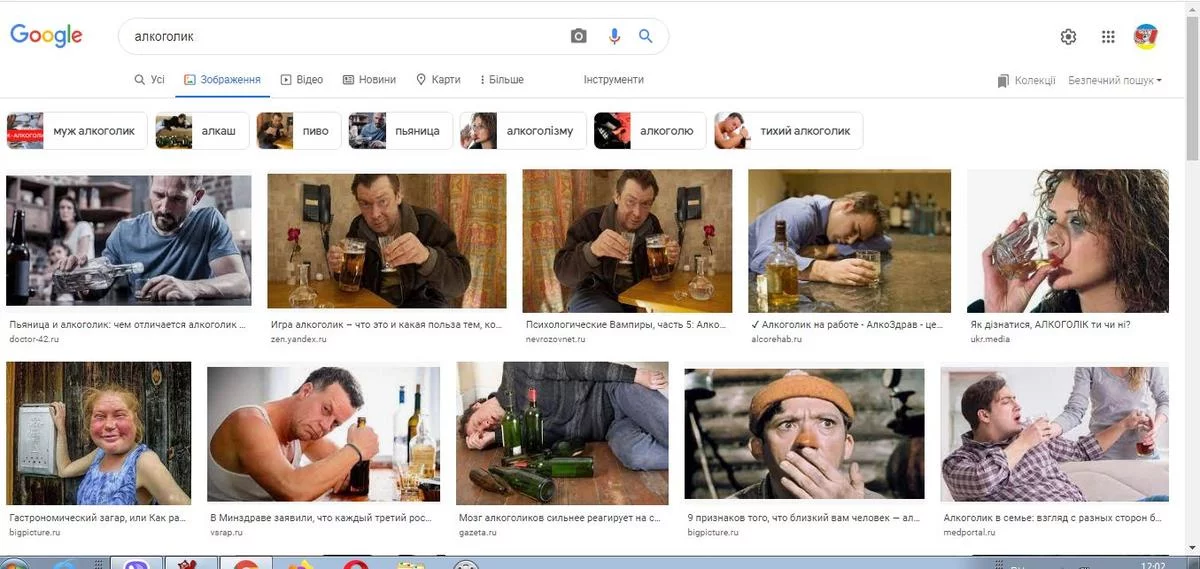Viewport: 1200px width, 569px height.
Task: Open the doctor-42.ru image thumbnail
Action: click(129, 241)
